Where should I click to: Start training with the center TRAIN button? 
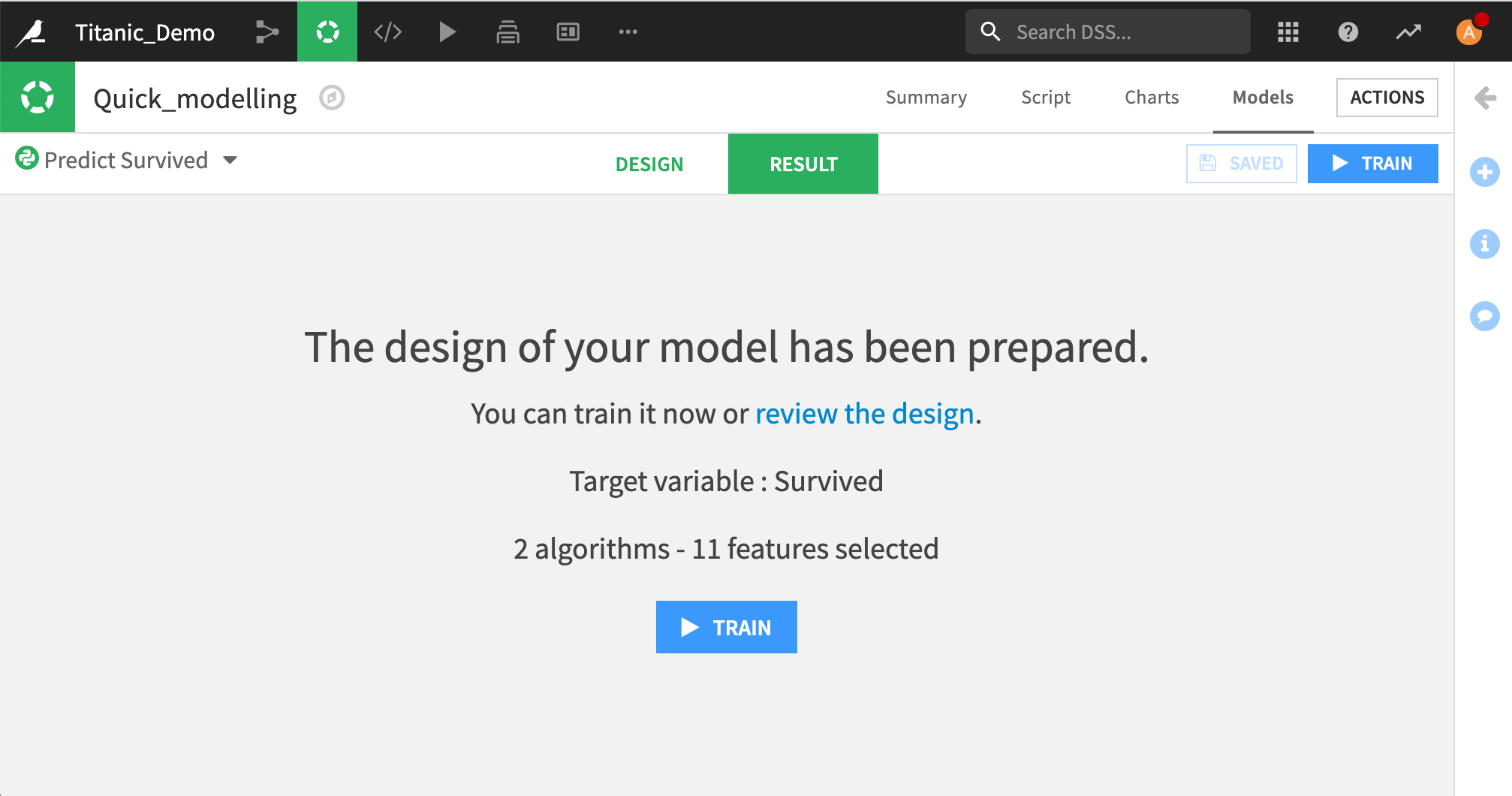(x=727, y=627)
